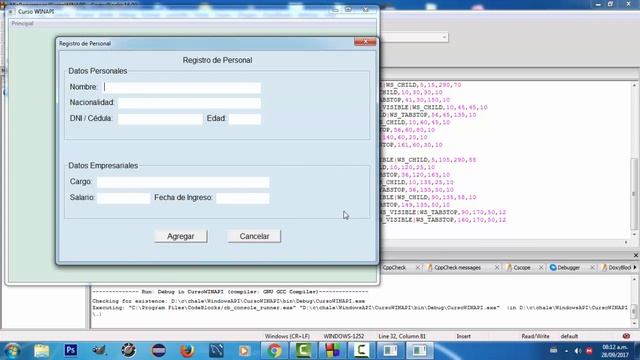Screen dimensions: 640x360
Task: Open Windows Explorer from the taskbar
Action: [42, 351]
